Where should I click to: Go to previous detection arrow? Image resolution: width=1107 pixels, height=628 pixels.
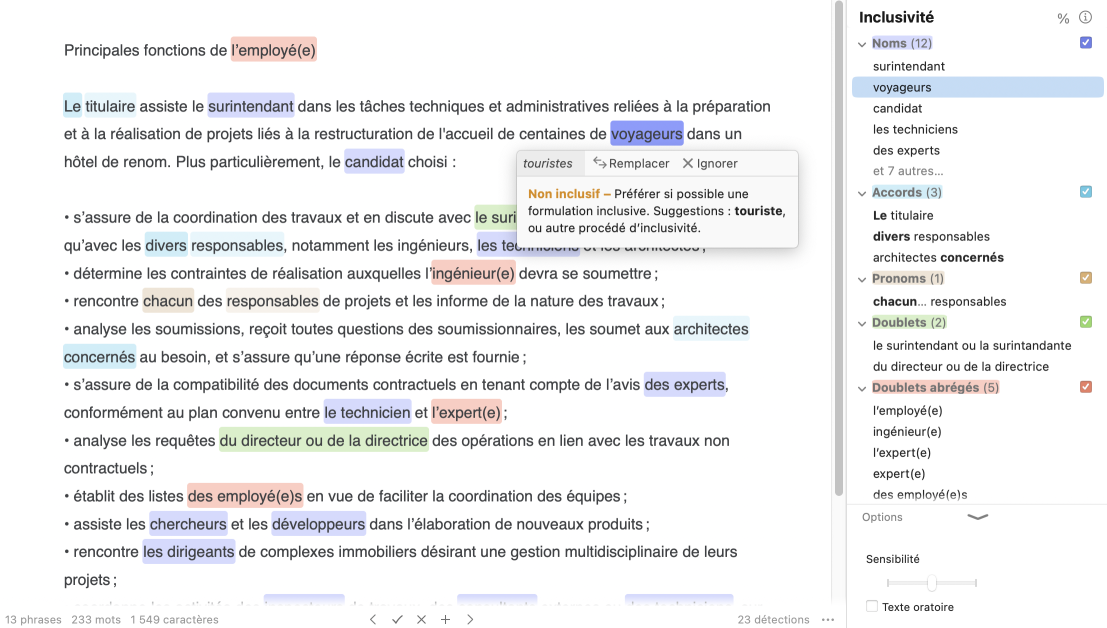(x=373, y=620)
